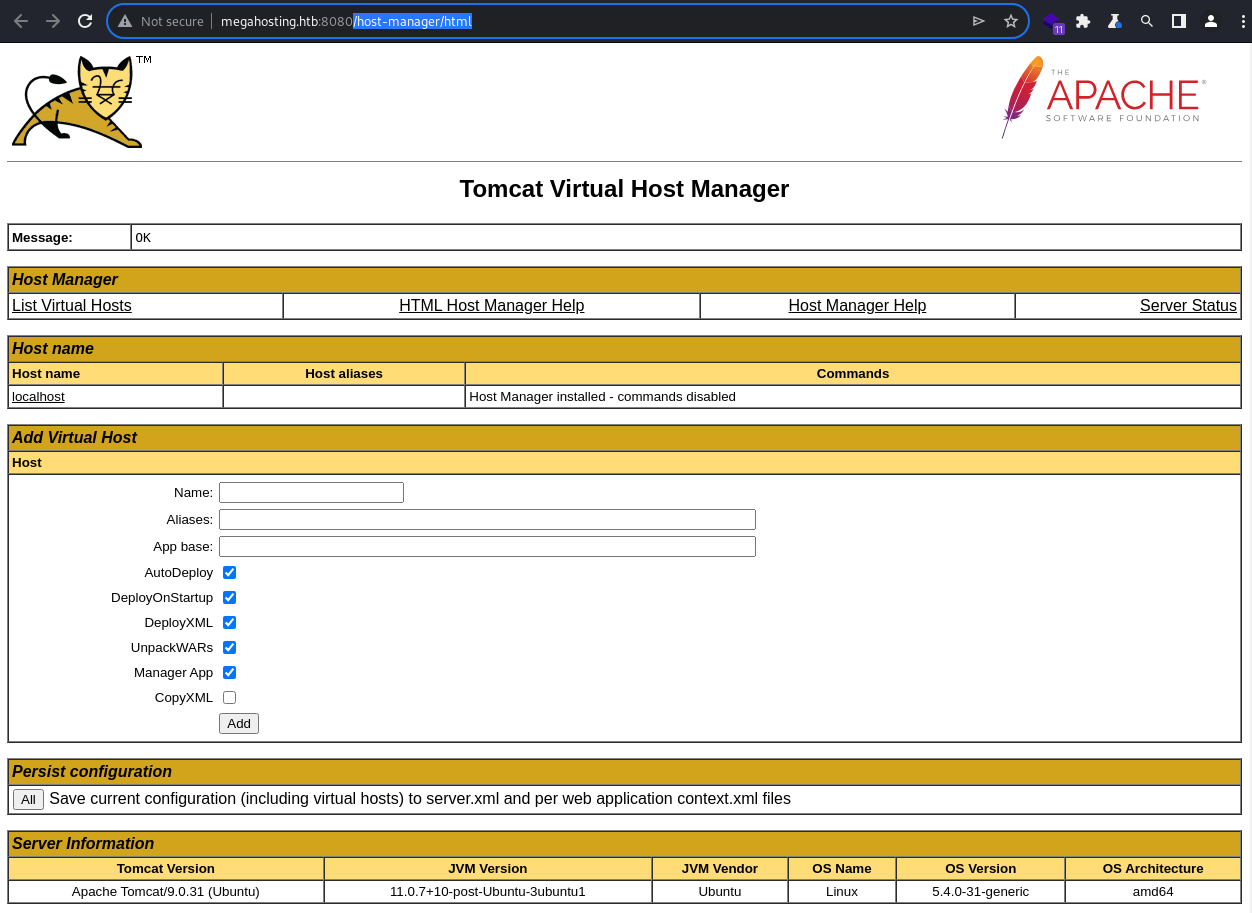Click the 'Persist configuration' section heading
Image resolution: width=1252 pixels, height=913 pixels.
(x=92, y=772)
